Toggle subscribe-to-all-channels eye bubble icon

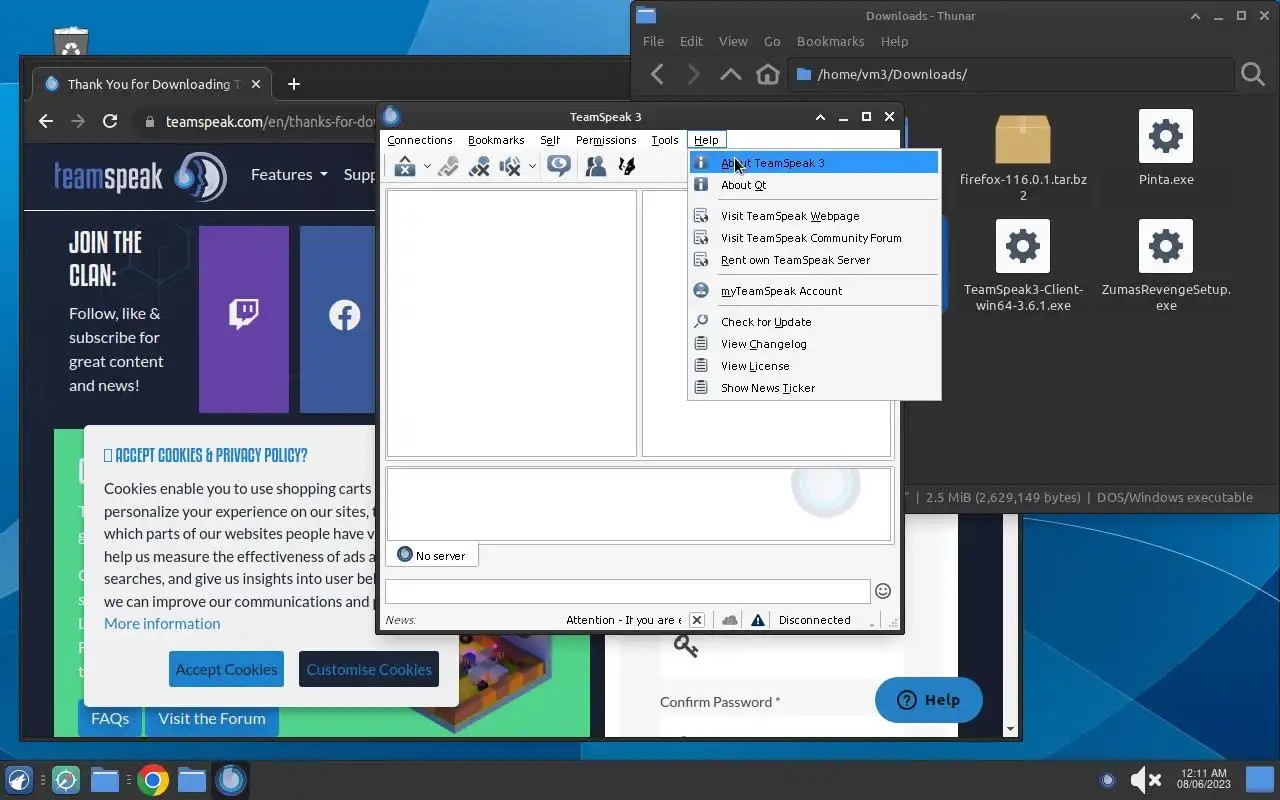(559, 167)
